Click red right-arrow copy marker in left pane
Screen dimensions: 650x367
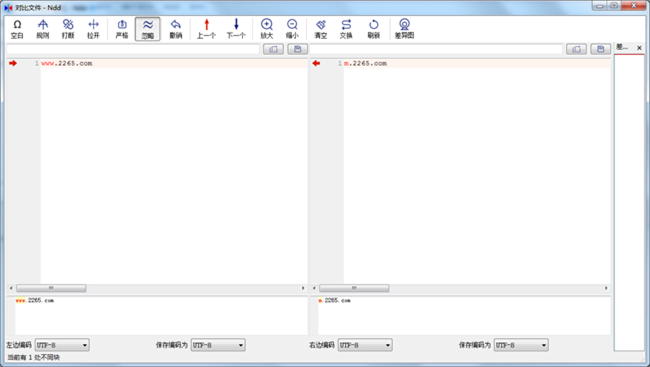[x=13, y=63]
